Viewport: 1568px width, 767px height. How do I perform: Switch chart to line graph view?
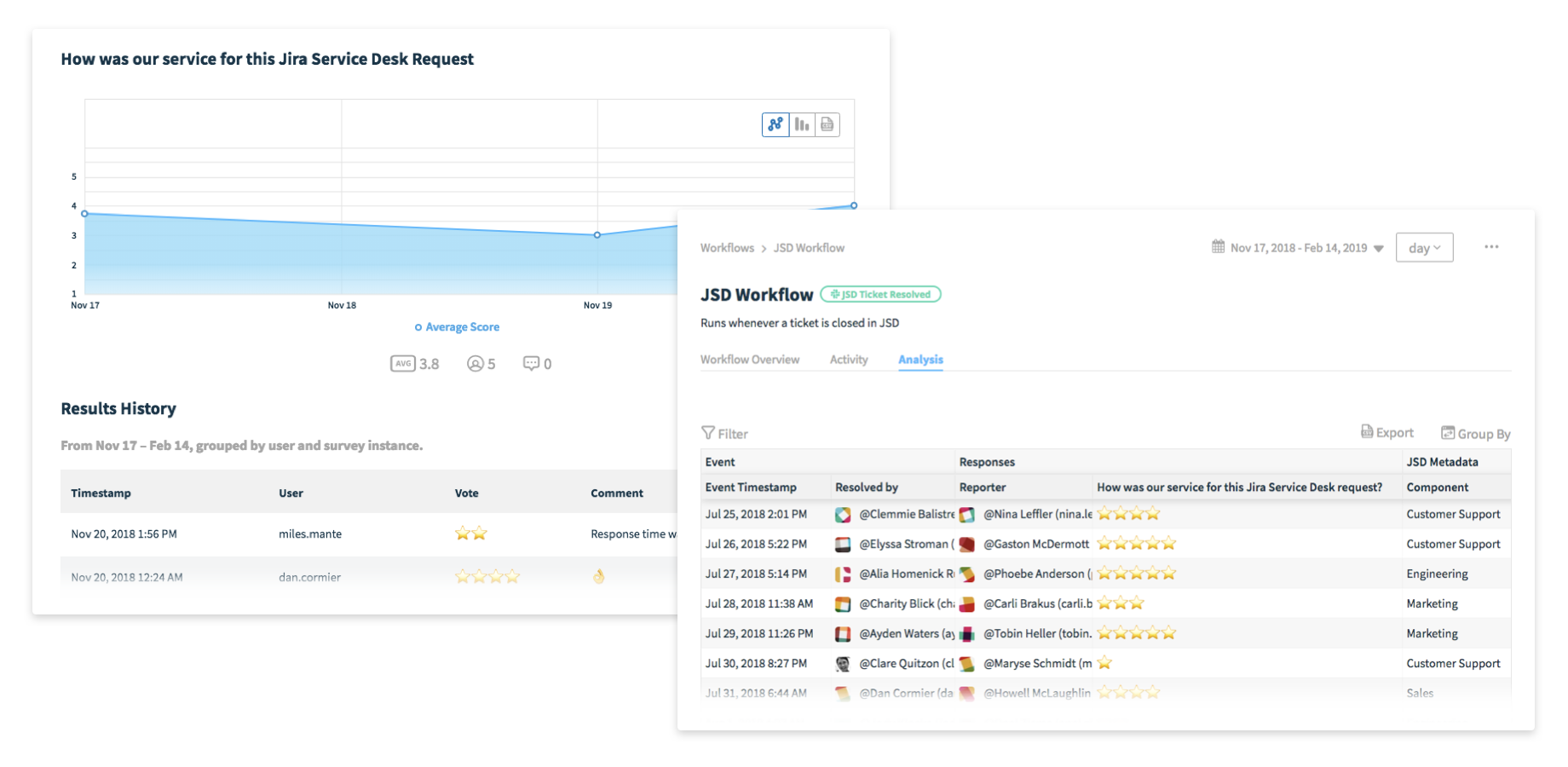(775, 124)
